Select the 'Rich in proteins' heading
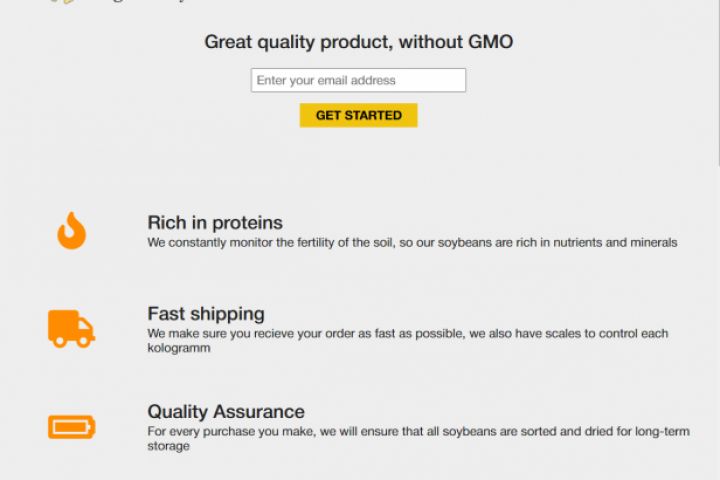The image size is (720, 480). point(215,223)
